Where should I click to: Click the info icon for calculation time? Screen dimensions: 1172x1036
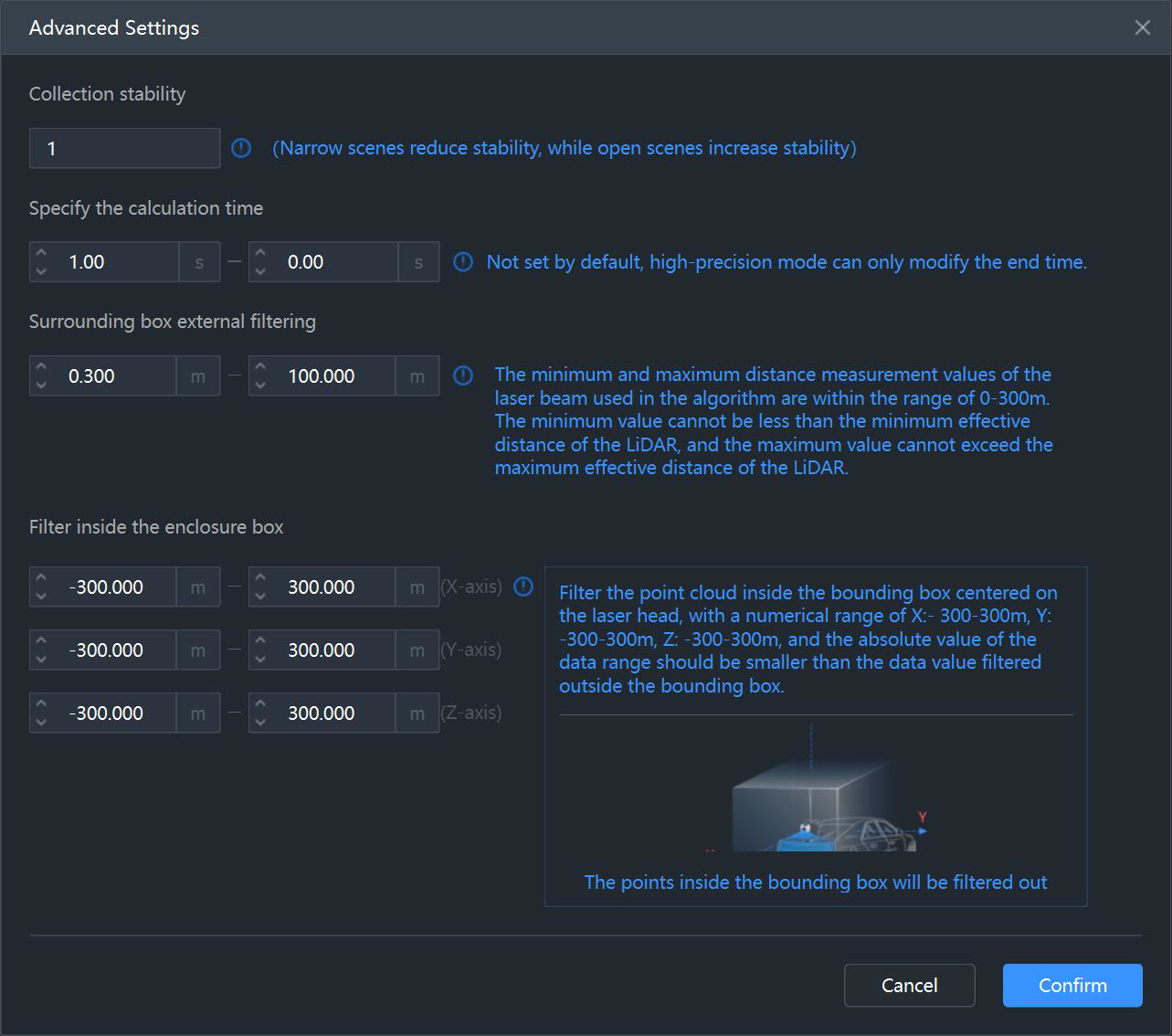[x=463, y=262]
